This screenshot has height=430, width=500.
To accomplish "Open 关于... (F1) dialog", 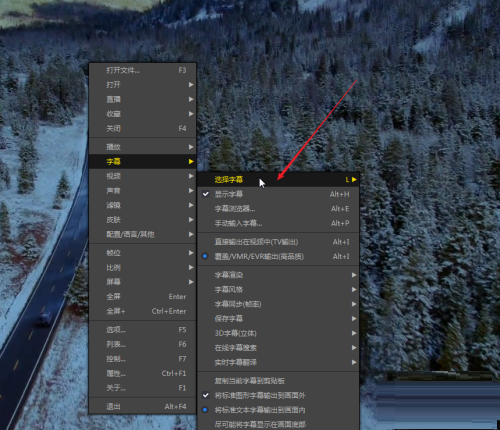I will 143,388.
